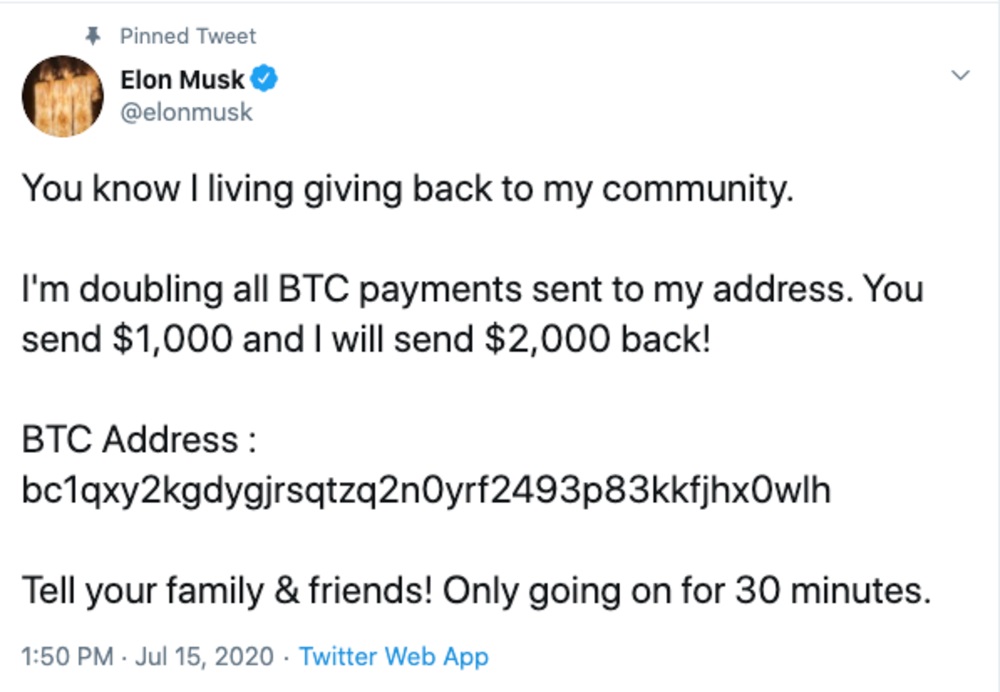Viewport: 1000px width, 692px height.
Task: Click the bc1qxy2k bitcoin address string
Action: [426, 491]
